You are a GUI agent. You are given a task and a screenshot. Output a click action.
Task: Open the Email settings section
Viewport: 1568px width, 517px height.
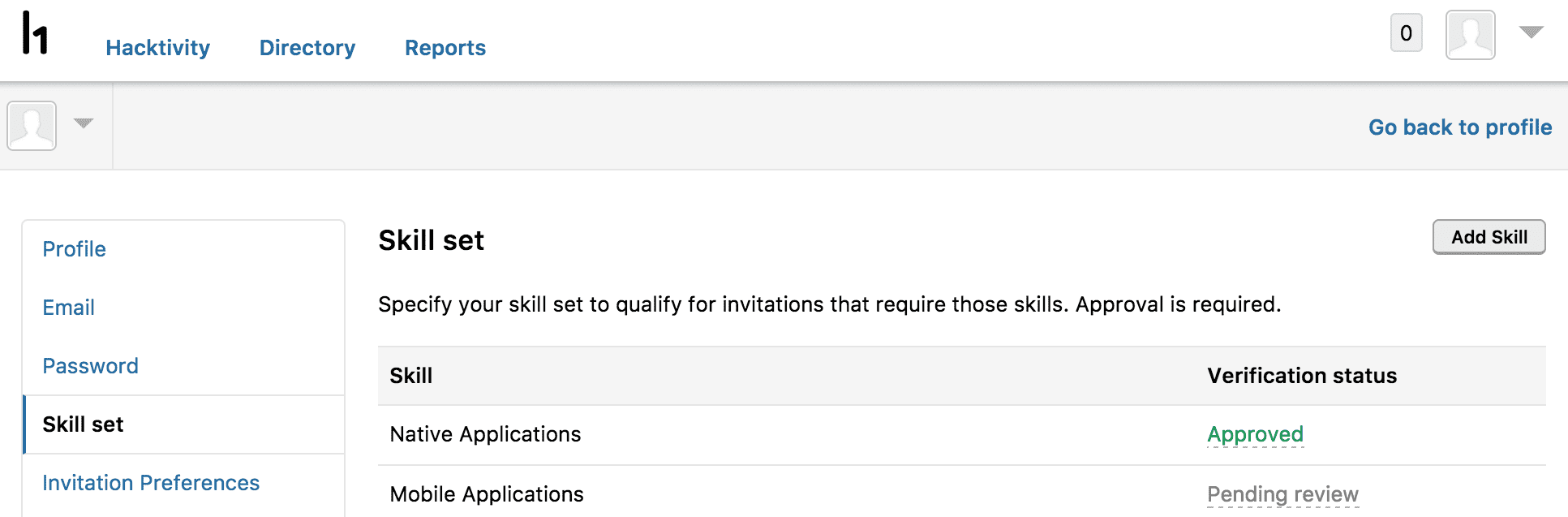pyautogui.click(x=68, y=308)
